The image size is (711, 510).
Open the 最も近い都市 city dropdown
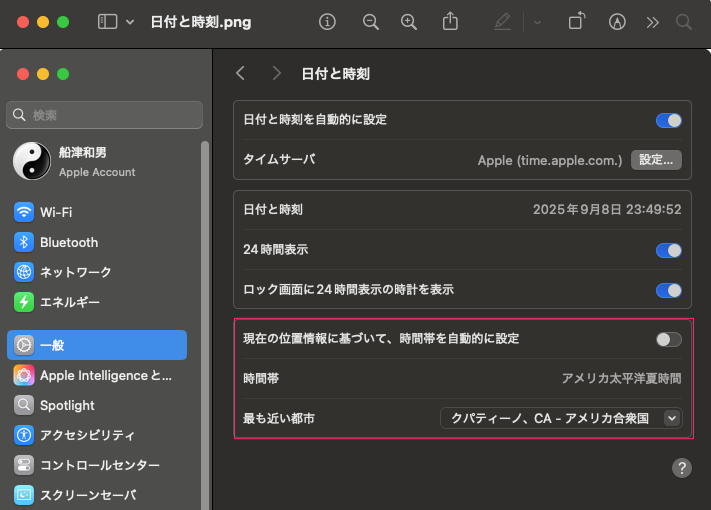(x=561, y=418)
